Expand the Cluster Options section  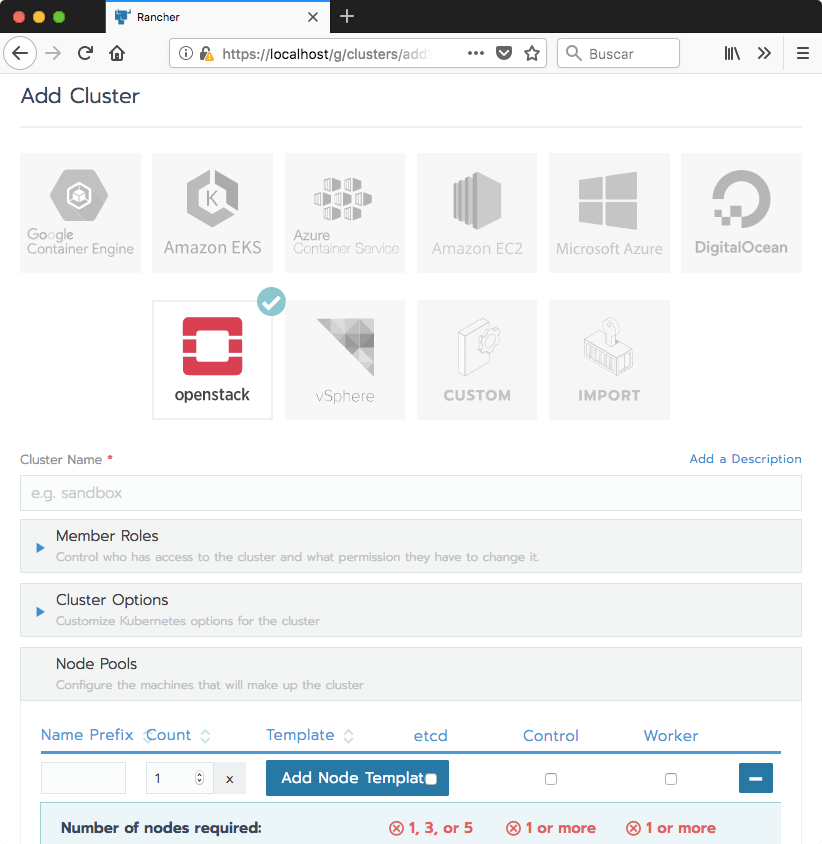tap(40, 611)
